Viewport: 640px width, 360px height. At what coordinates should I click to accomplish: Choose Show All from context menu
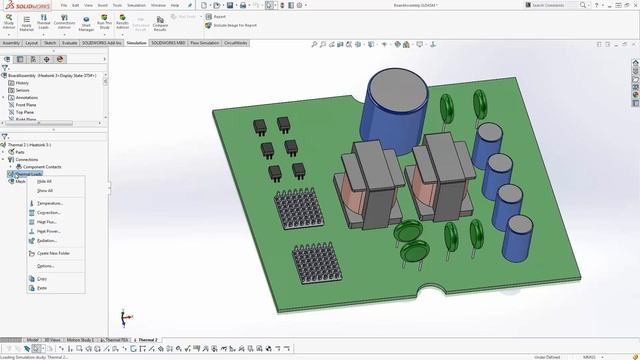(x=44, y=191)
